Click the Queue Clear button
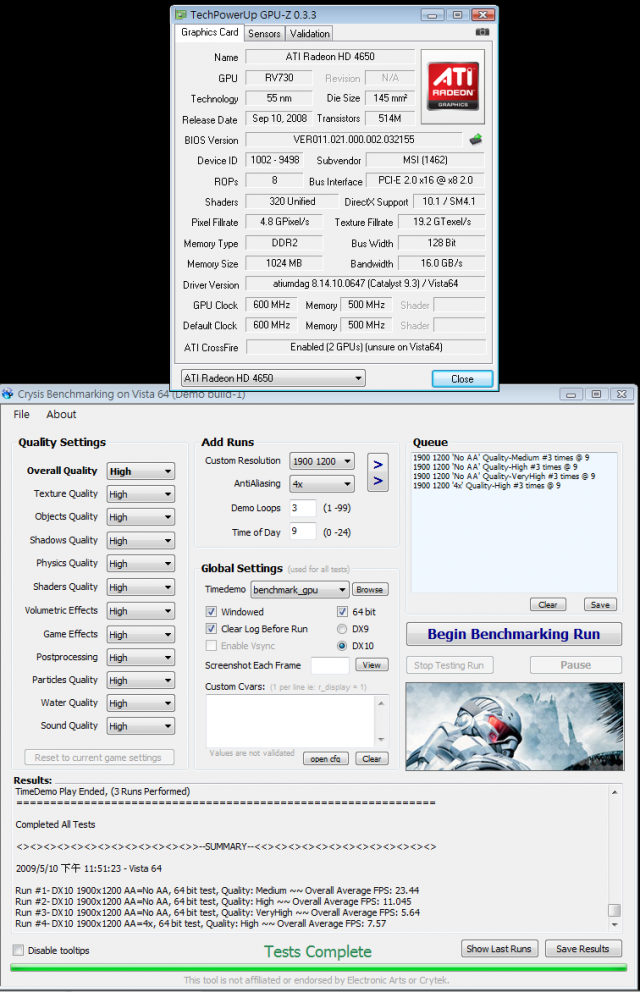 tap(548, 604)
